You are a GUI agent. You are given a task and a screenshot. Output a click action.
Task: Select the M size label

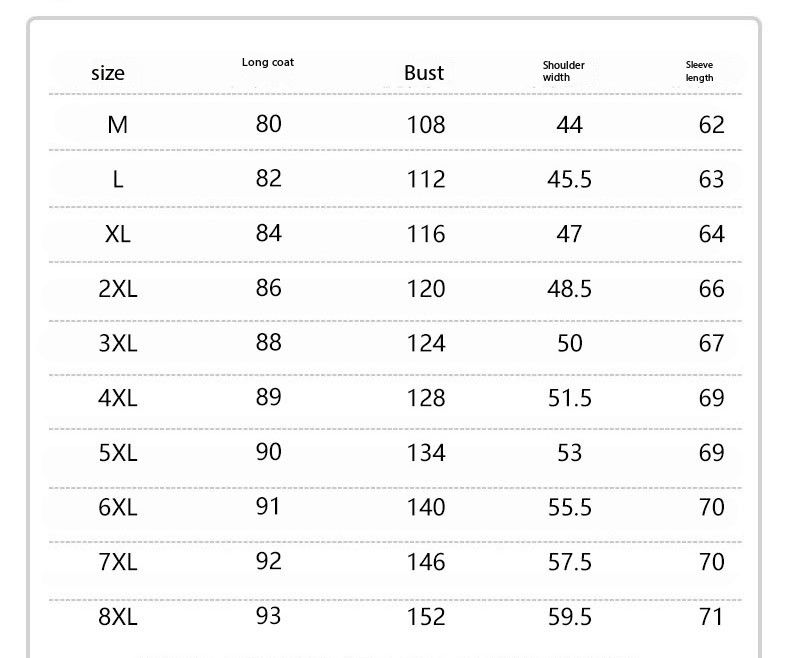click(118, 125)
